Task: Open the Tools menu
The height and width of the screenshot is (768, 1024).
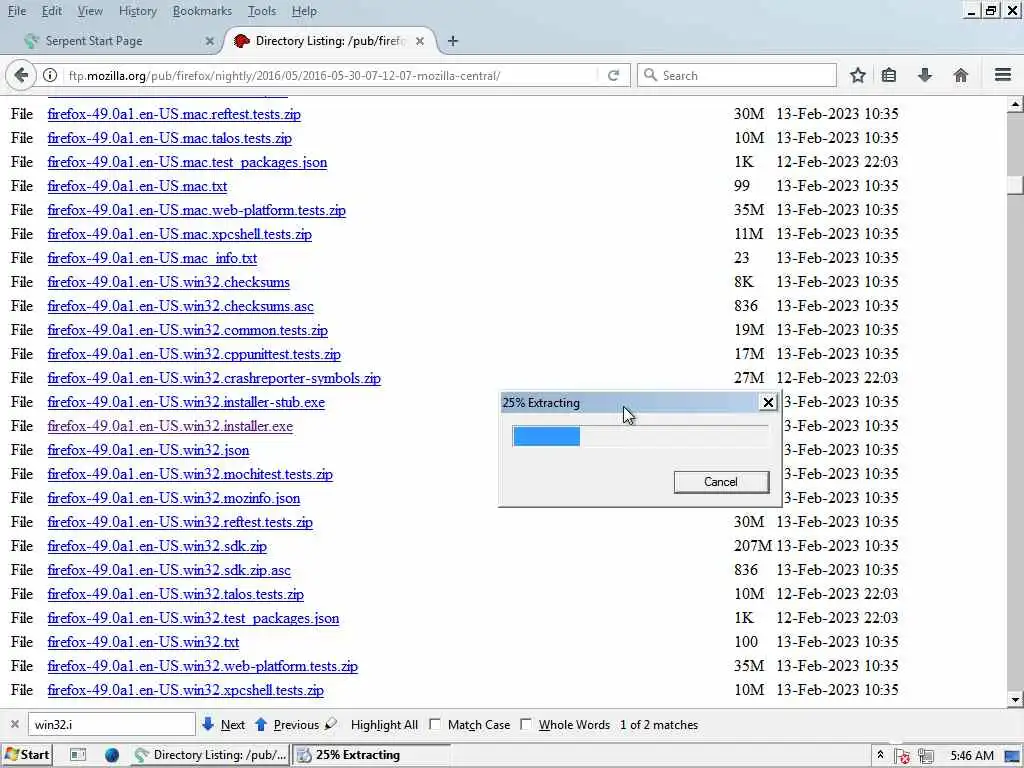Action: (x=262, y=11)
